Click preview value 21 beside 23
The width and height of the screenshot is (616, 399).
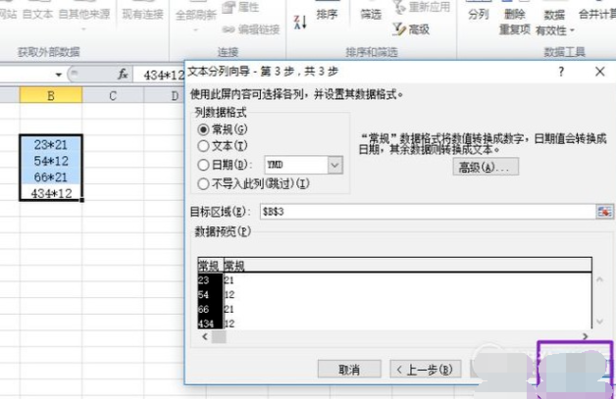(x=229, y=280)
